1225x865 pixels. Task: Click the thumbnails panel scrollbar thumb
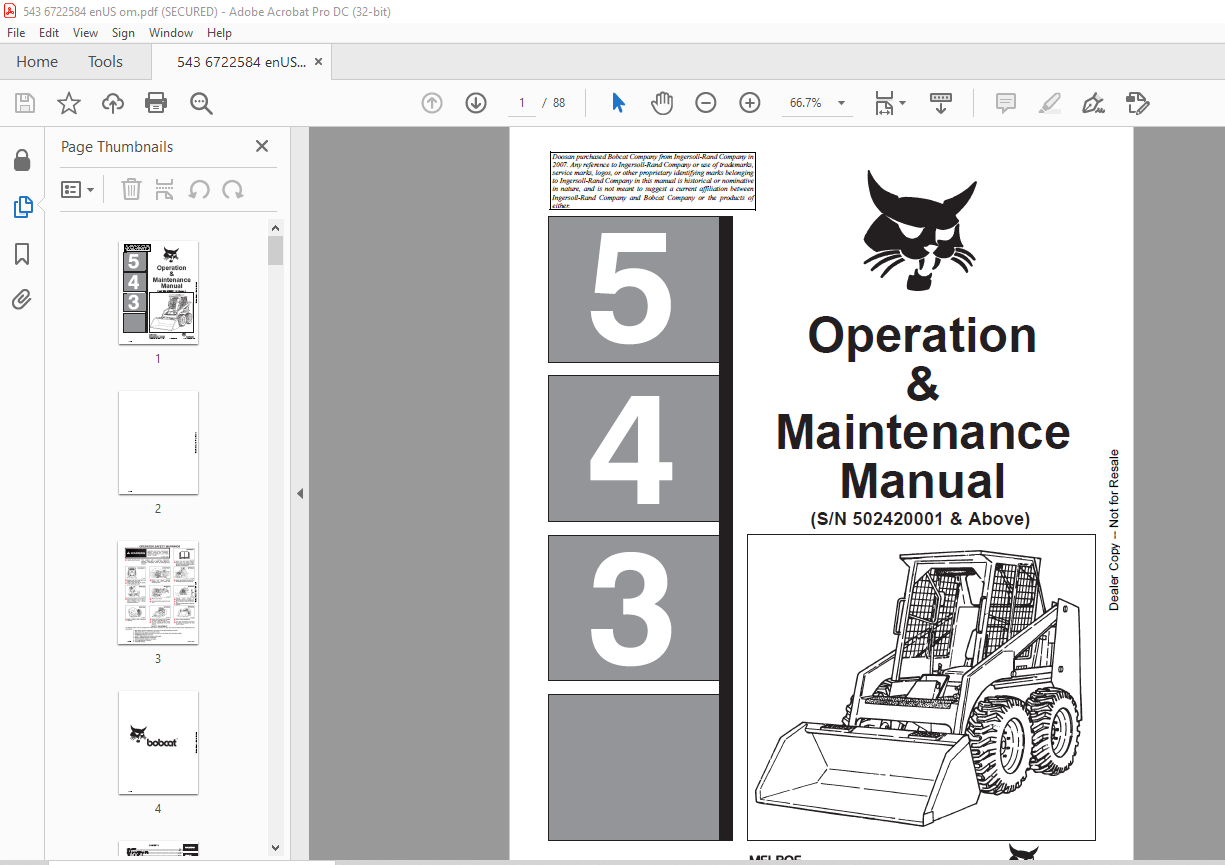click(x=276, y=250)
